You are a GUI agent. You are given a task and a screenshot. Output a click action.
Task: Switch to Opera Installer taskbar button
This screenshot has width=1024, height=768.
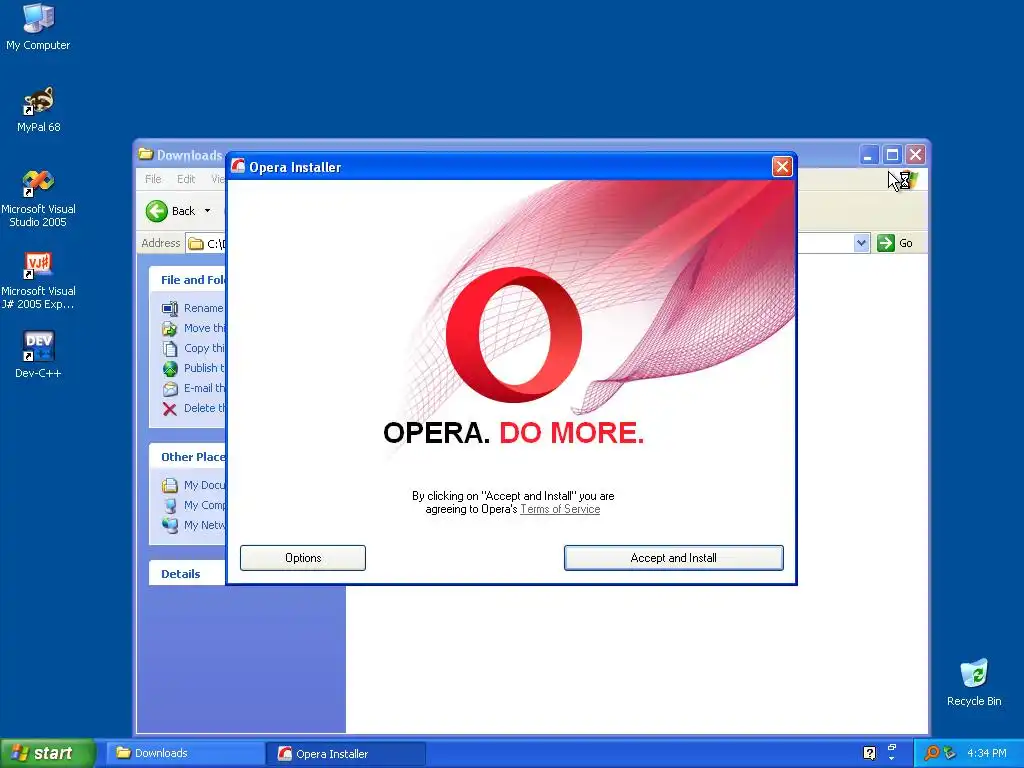point(347,753)
